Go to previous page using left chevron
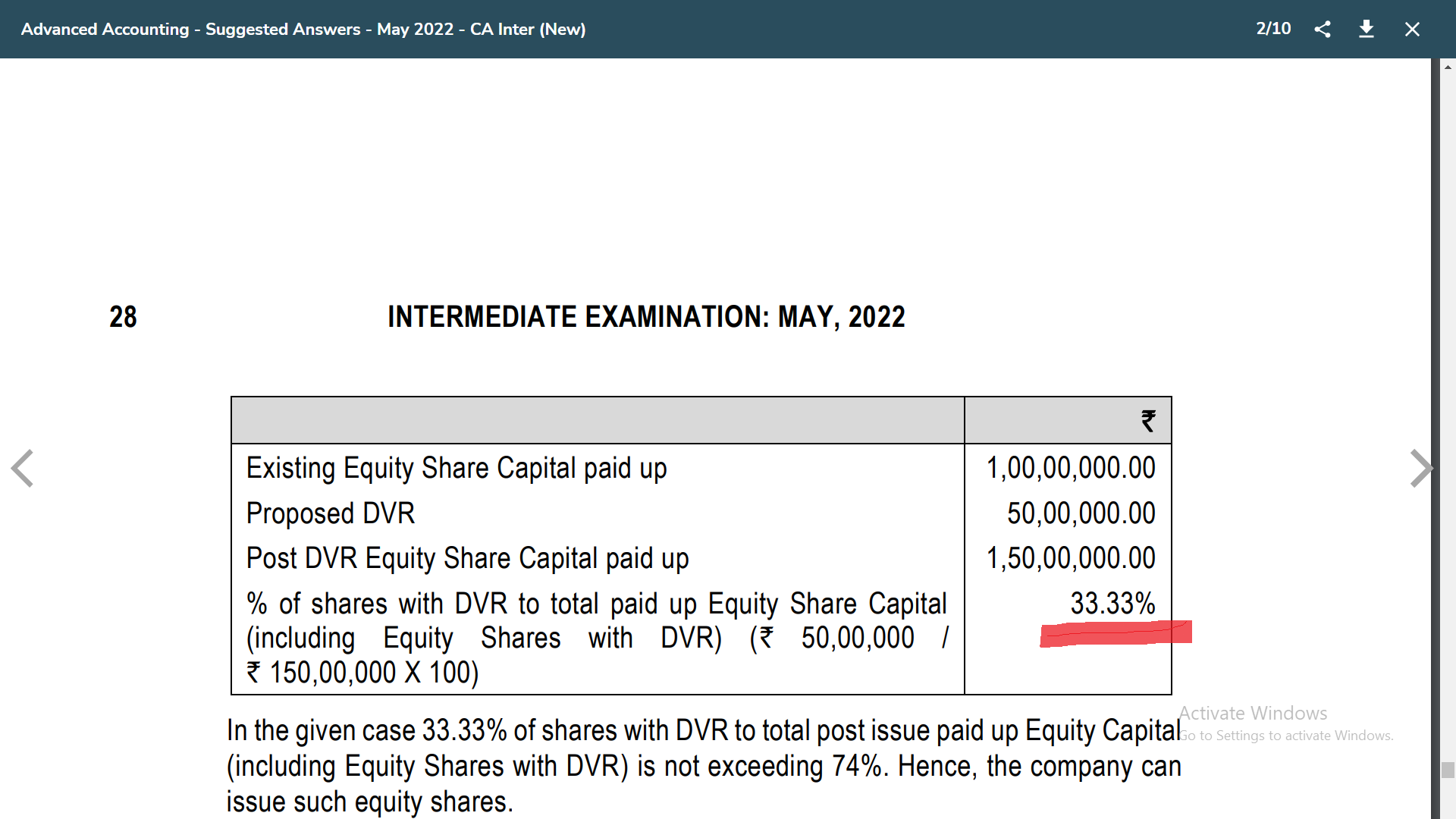 point(23,468)
